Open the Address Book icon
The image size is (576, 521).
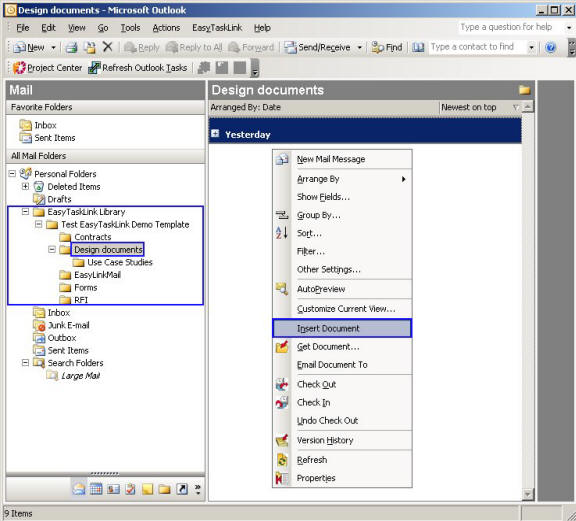click(x=418, y=47)
